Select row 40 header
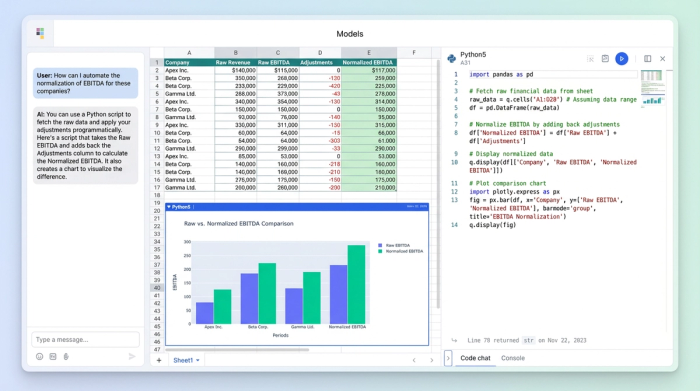The image size is (700, 391). (x=157, y=288)
